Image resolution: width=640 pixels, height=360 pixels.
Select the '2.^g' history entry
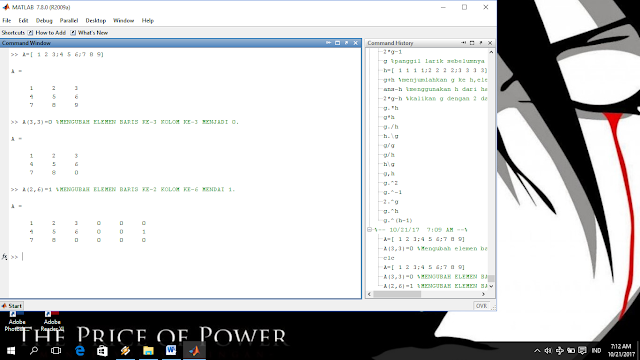pyautogui.click(x=391, y=202)
